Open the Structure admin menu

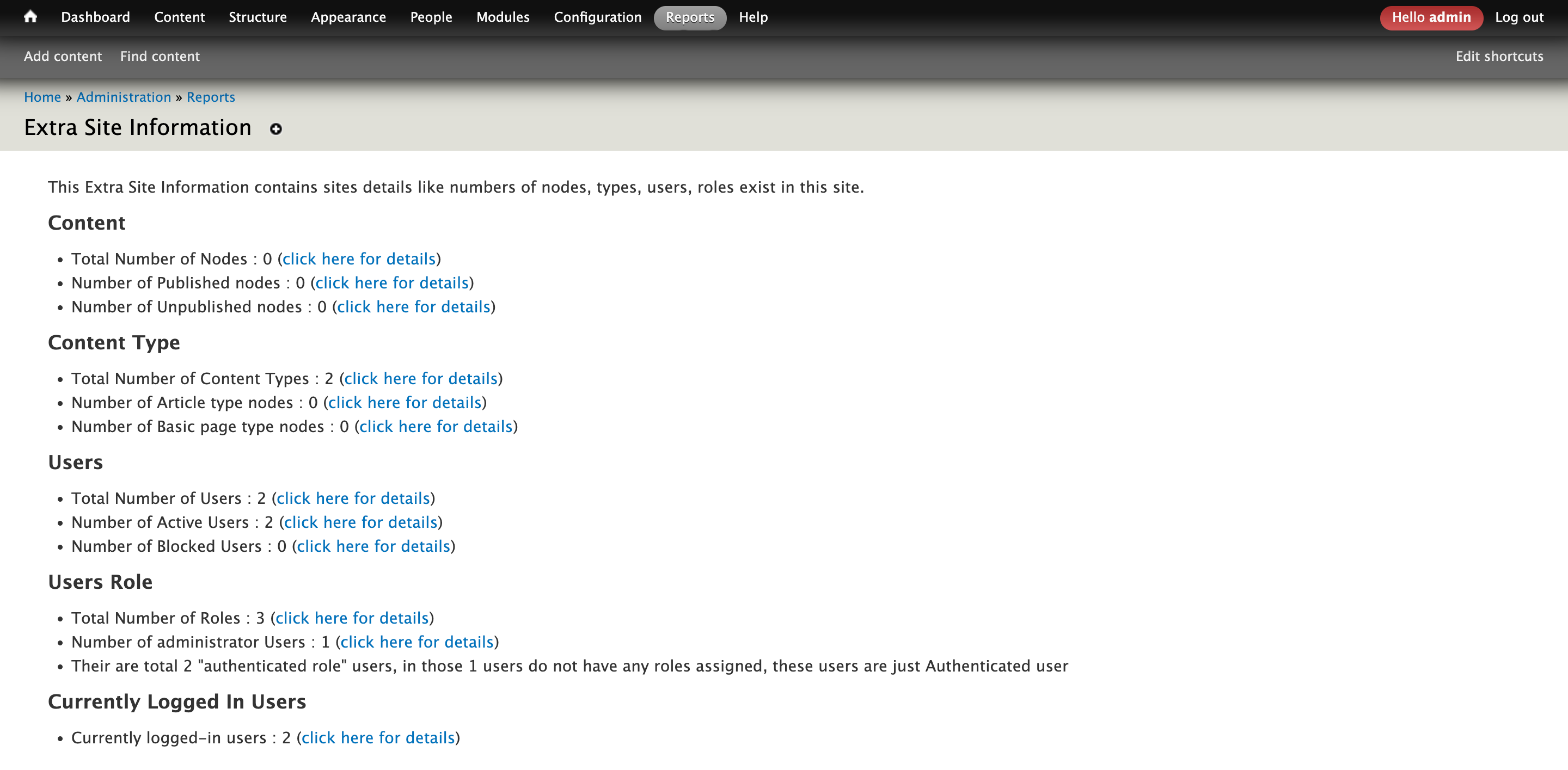(x=258, y=17)
